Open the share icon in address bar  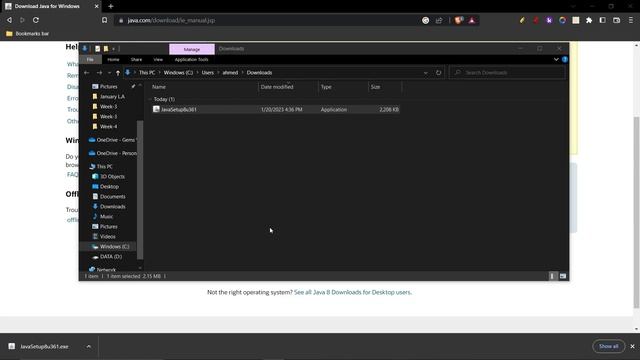(439, 20)
